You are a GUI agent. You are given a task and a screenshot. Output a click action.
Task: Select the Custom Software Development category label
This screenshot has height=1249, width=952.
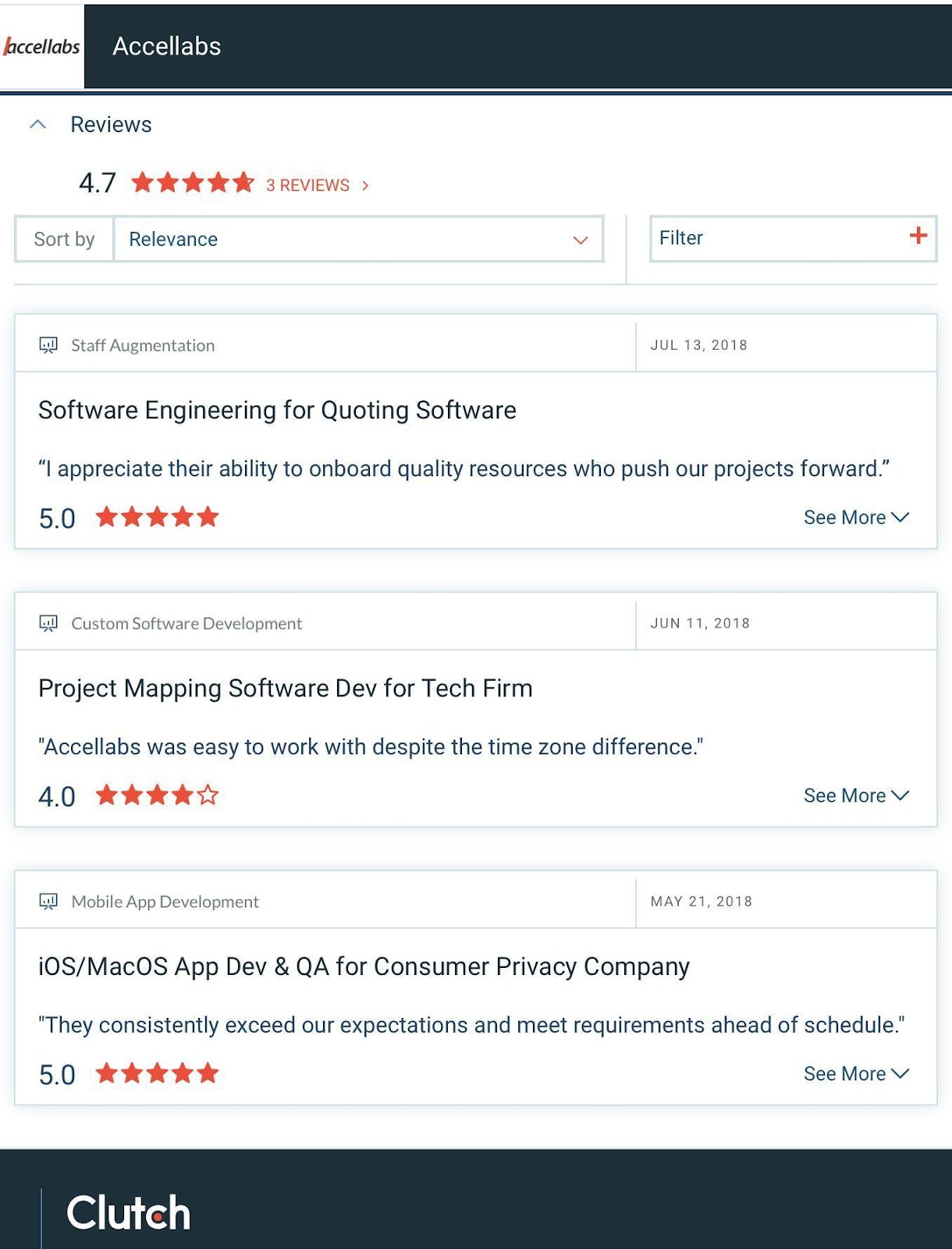coord(186,623)
